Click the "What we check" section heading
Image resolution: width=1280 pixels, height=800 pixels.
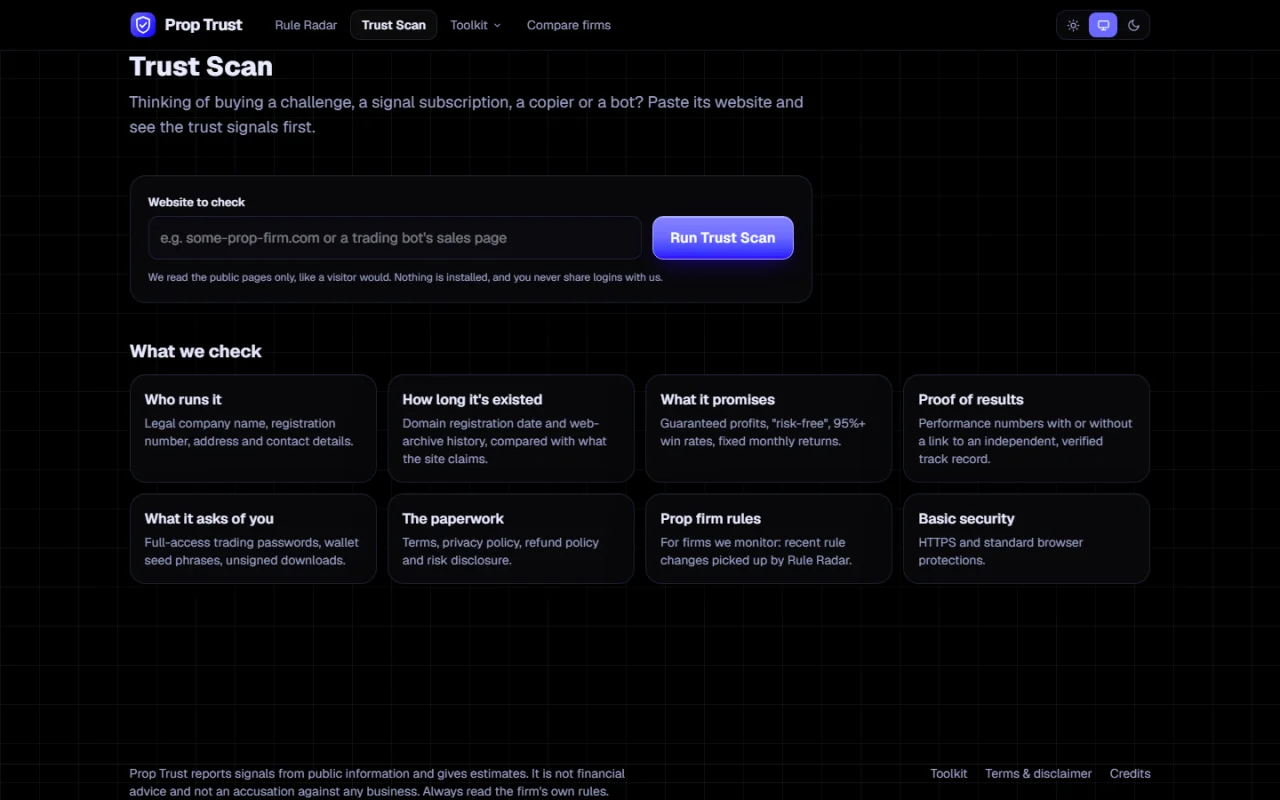click(196, 351)
